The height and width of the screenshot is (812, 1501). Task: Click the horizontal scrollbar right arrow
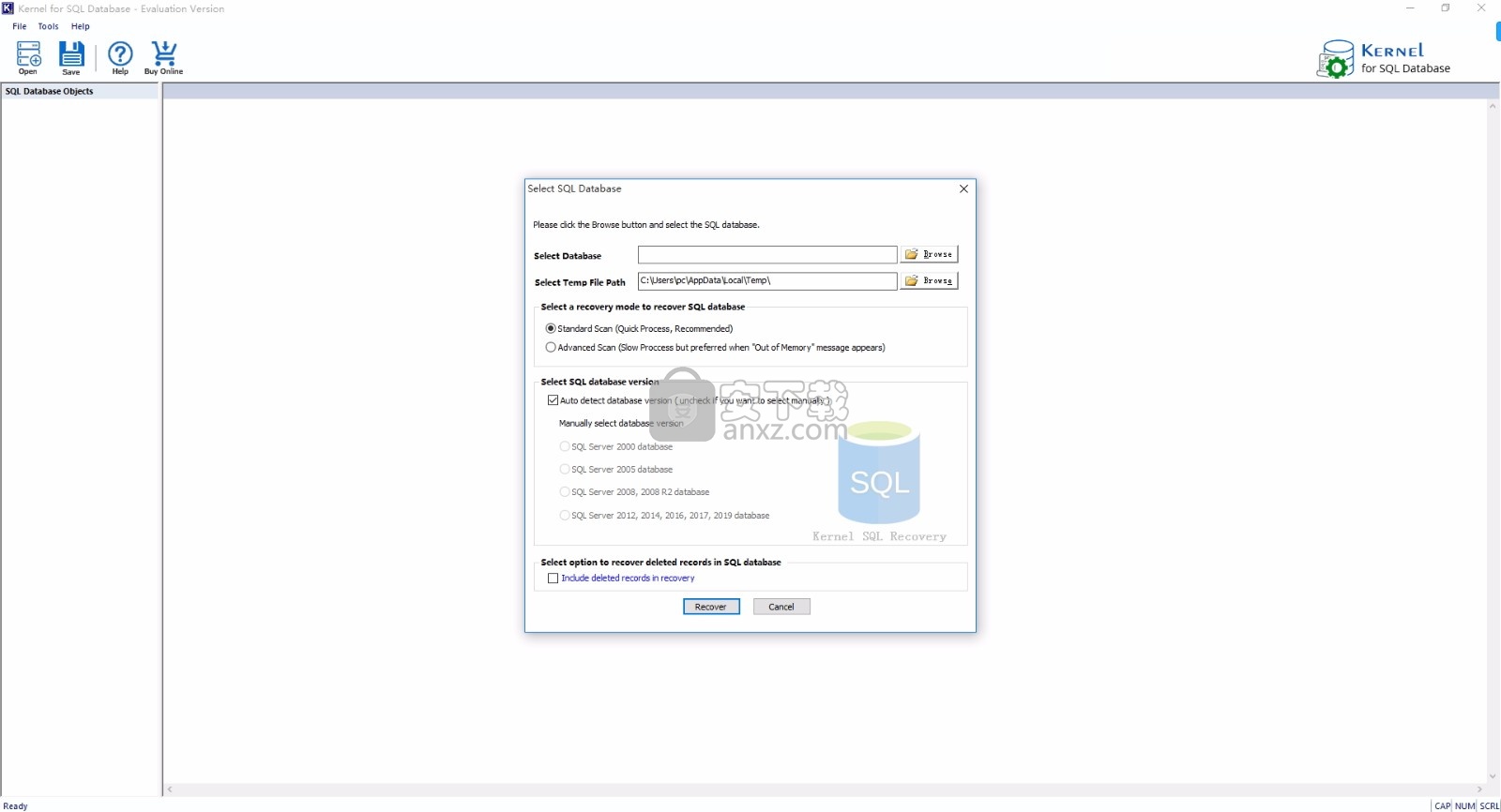pyautogui.click(x=1479, y=789)
